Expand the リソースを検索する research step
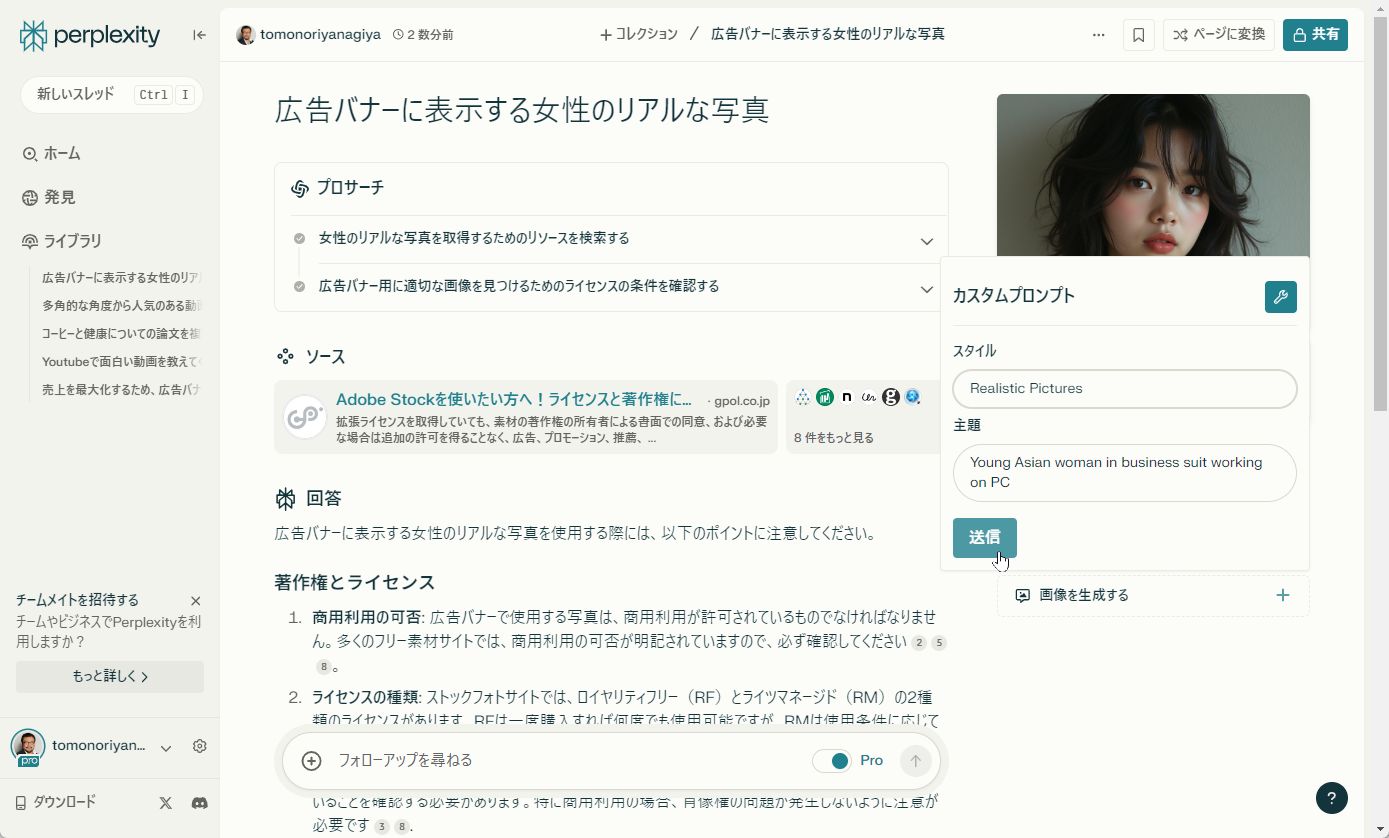Viewport: 1389px width, 838px height. tap(926, 241)
